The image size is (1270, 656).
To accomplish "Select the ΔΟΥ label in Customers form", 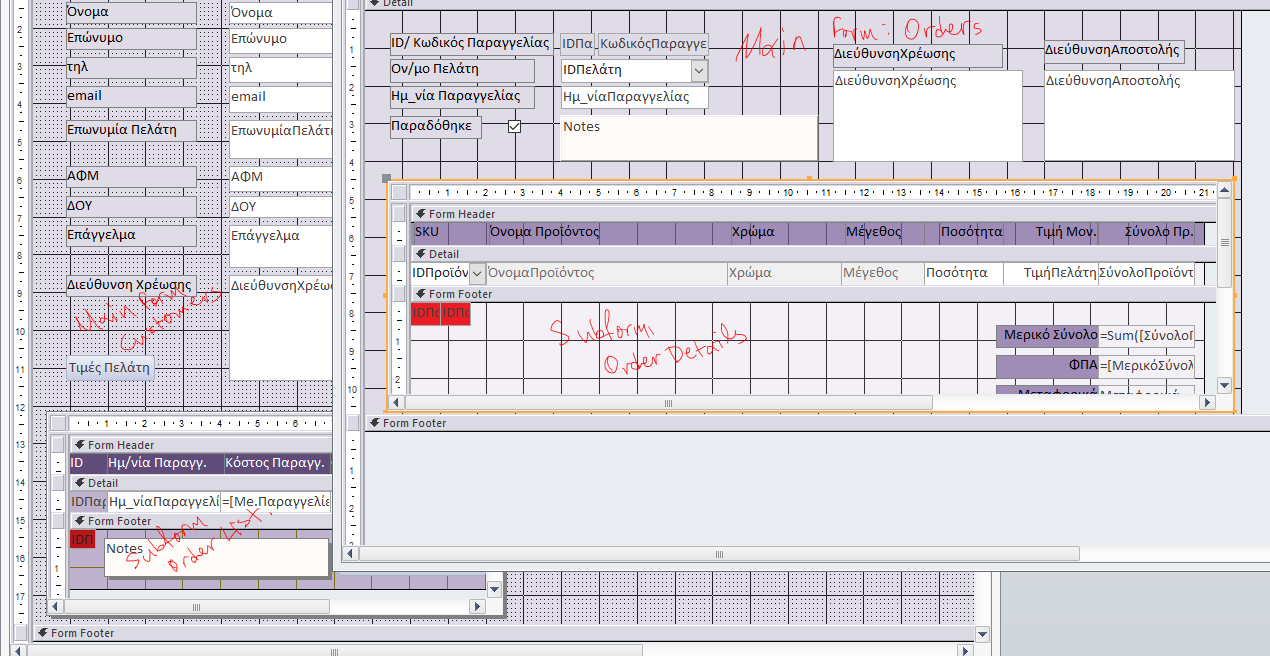I will click(x=131, y=206).
